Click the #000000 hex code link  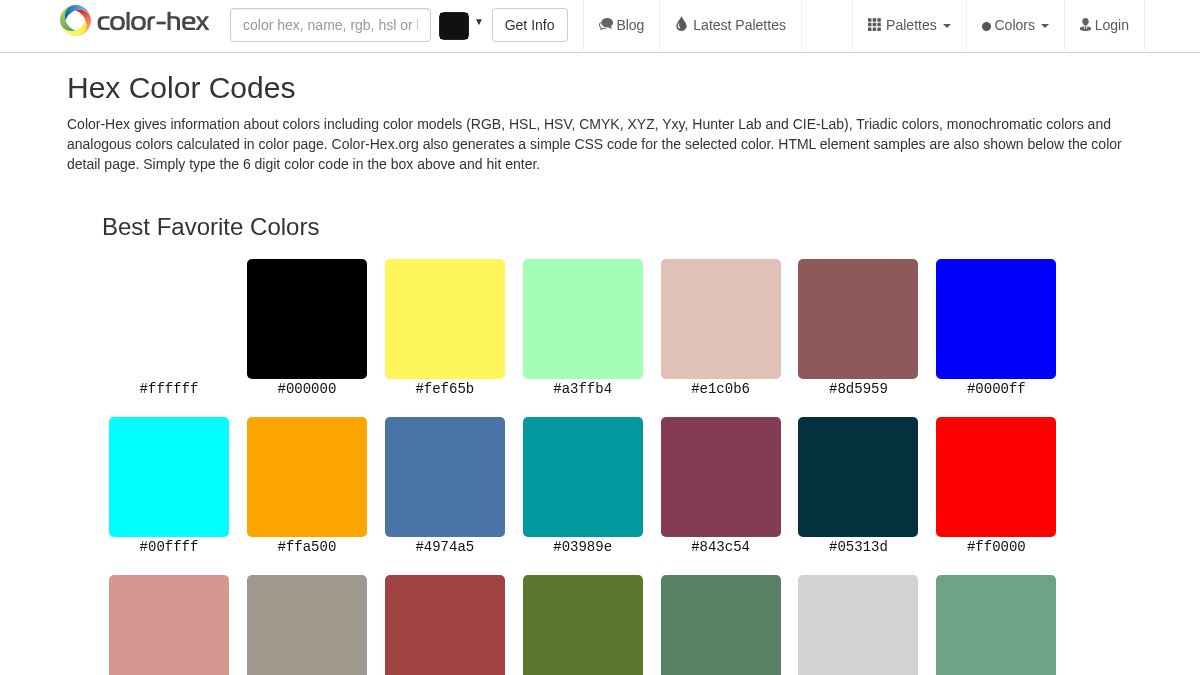click(307, 389)
